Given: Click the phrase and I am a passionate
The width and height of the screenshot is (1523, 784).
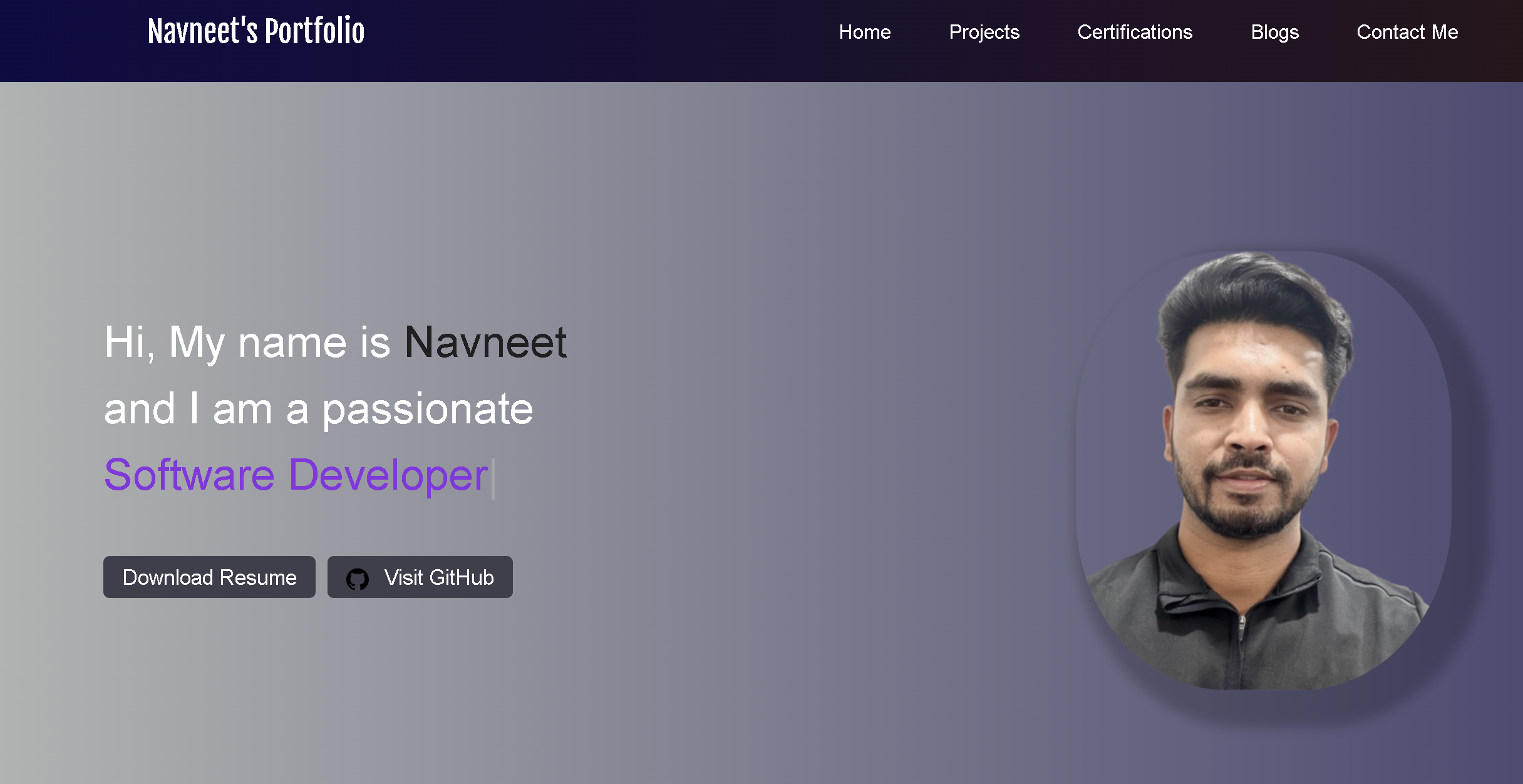Looking at the screenshot, I should 319,409.
